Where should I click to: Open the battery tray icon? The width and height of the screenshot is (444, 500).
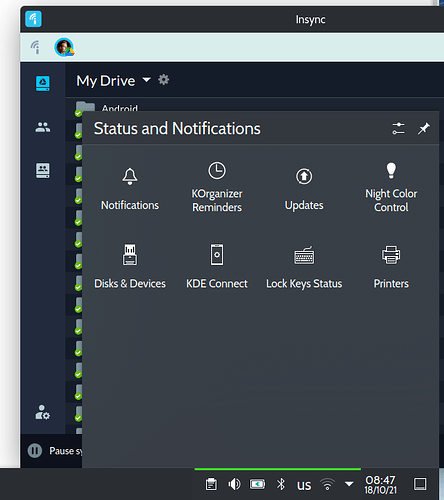point(257,484)
